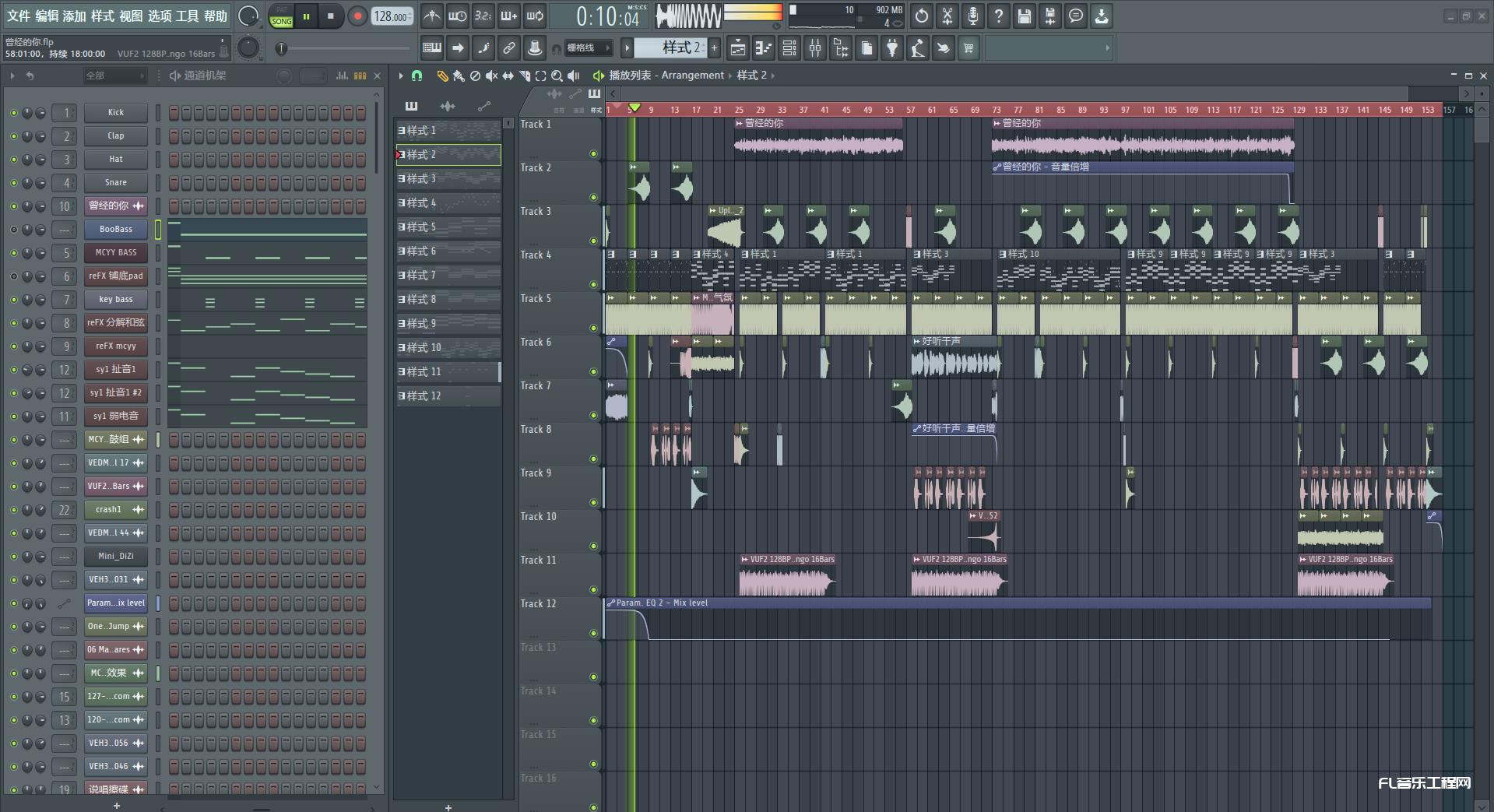This screenshot has height=812, width=1494.
Task: Toggle the 3-2-1 countdown before recording
Action: click(483, 16)
